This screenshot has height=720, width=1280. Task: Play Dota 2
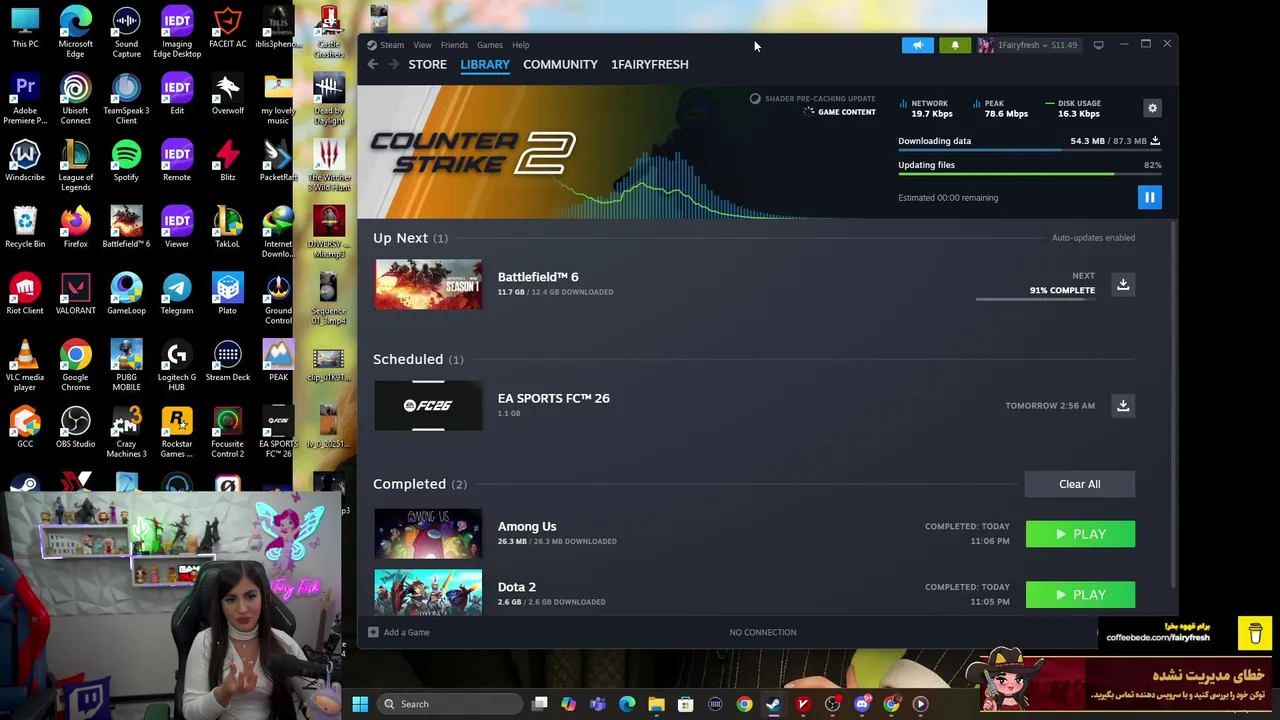1080,595
